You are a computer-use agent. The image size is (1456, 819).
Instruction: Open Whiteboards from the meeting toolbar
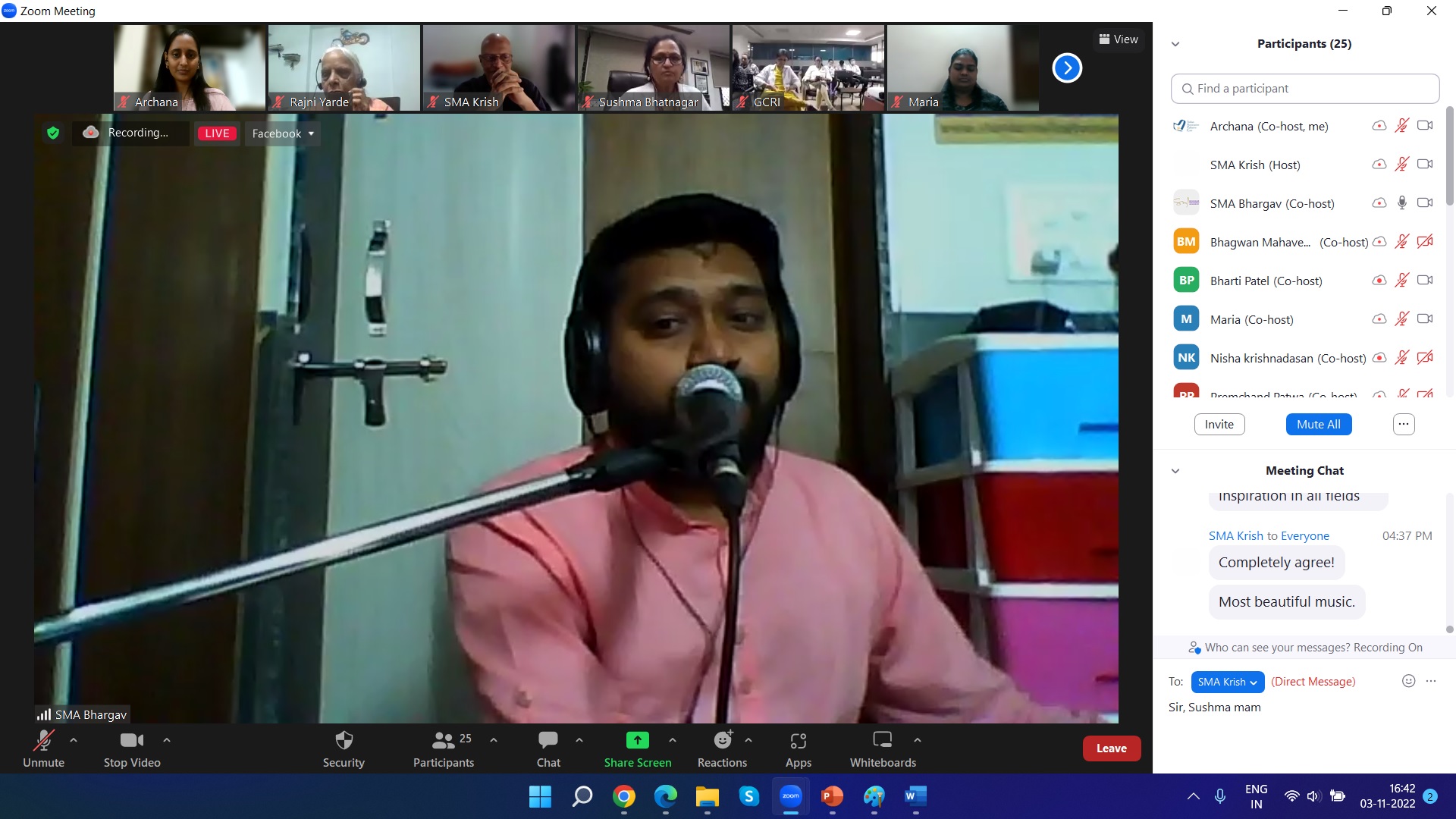pyautogui.click(x=882, y=740)
